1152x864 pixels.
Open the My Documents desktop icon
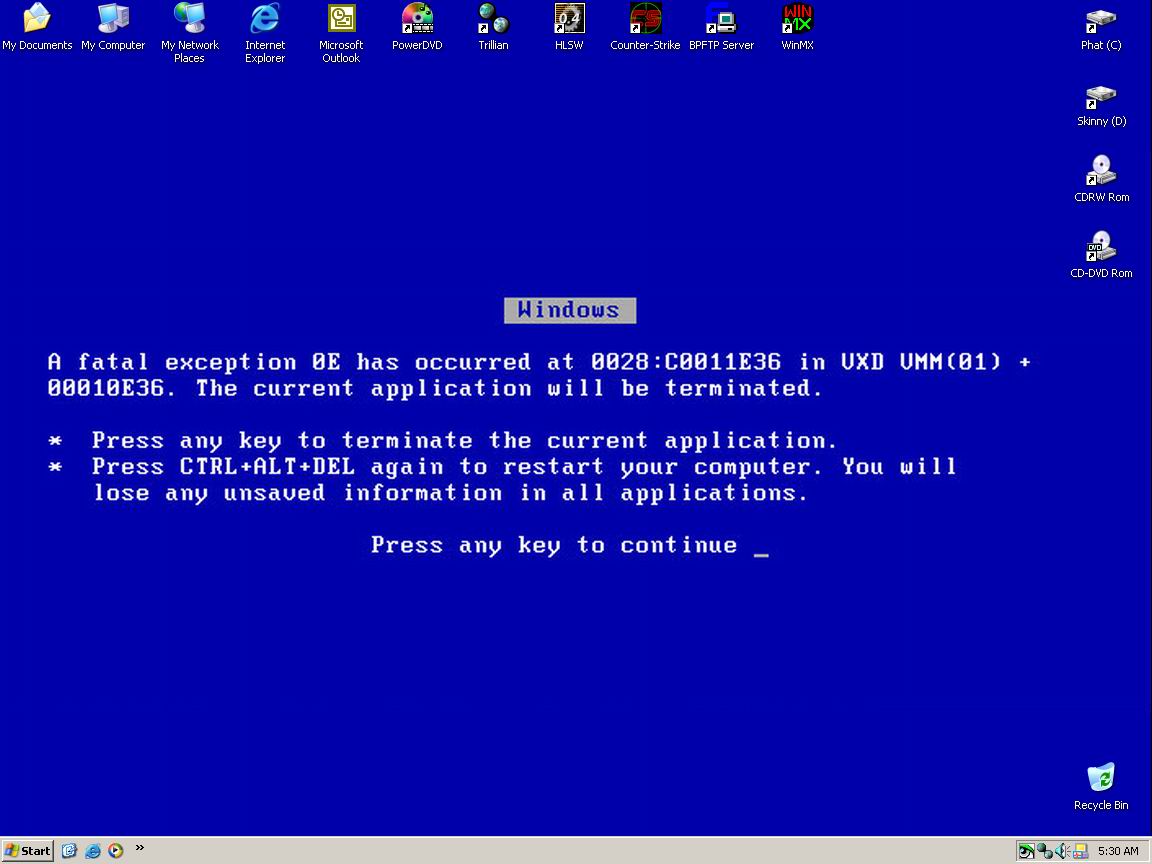37,27
